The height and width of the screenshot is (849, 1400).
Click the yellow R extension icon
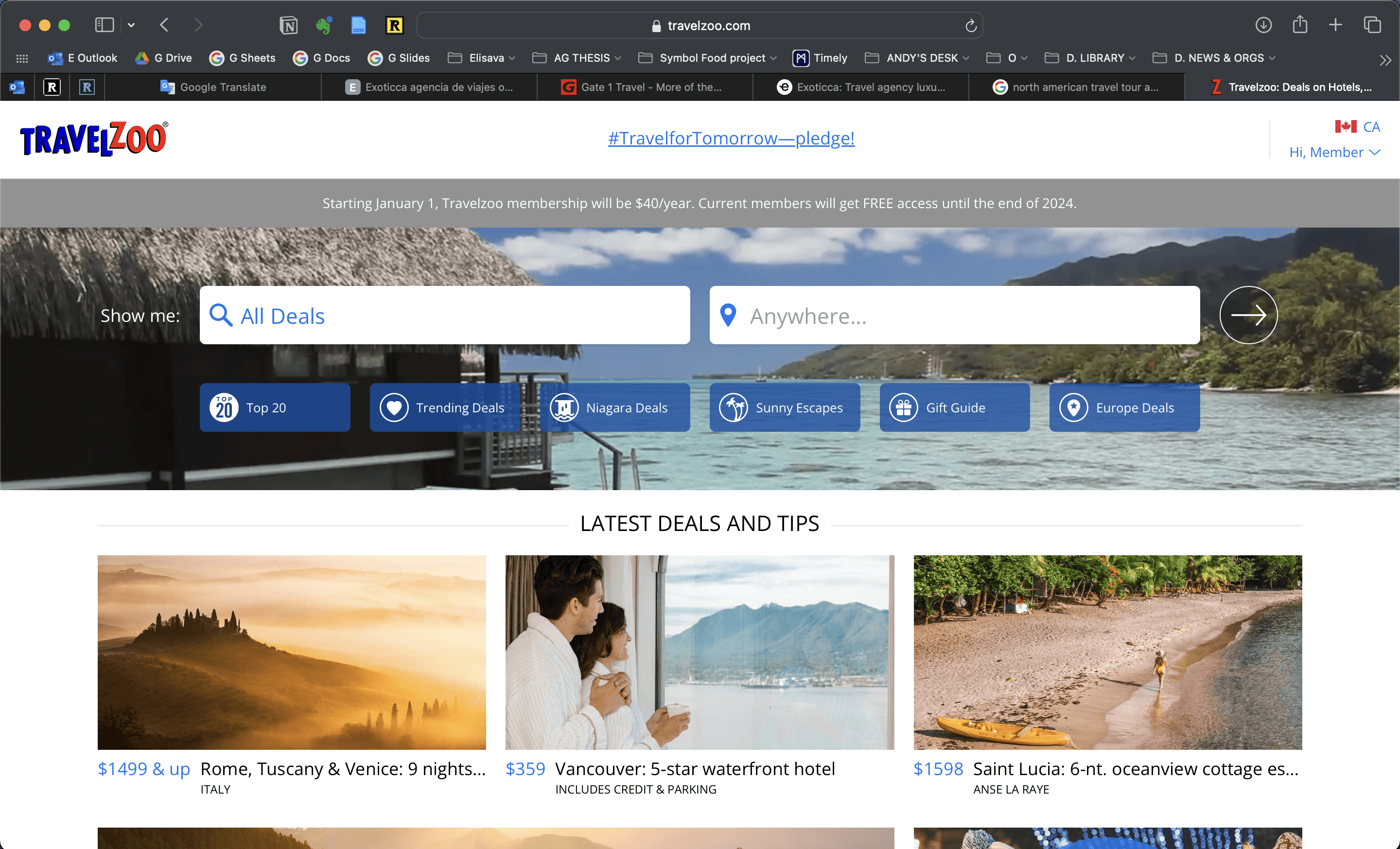394,26
